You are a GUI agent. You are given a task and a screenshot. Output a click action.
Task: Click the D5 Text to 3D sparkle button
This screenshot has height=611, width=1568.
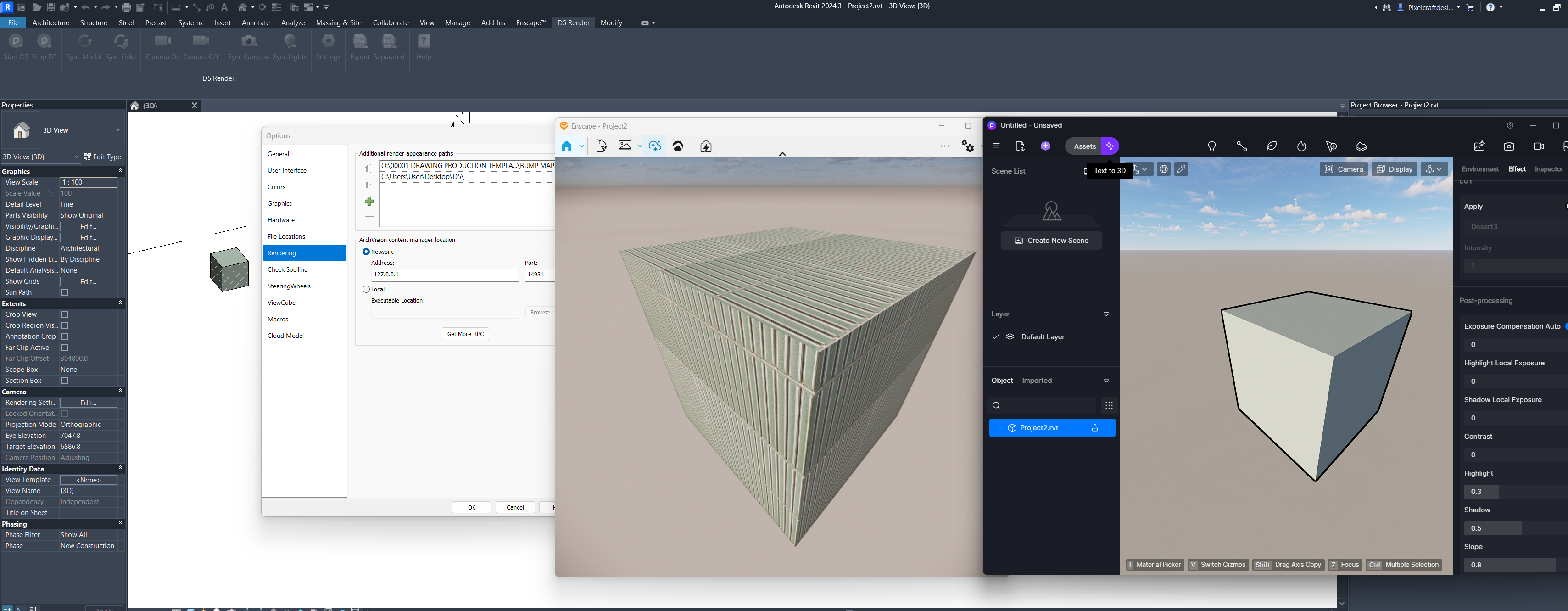1110,146
